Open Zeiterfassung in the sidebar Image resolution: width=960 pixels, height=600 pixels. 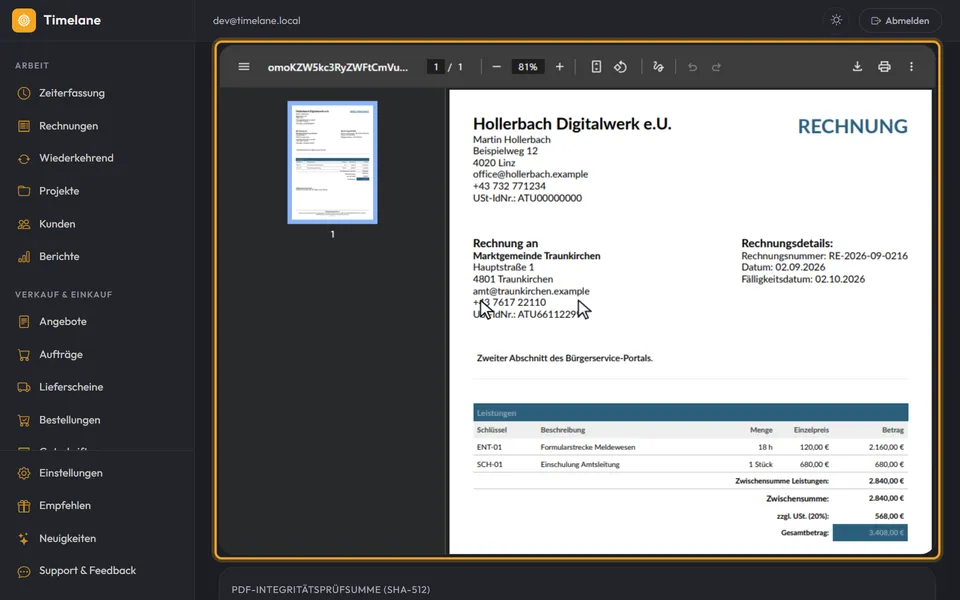click(x=72, y=93)
